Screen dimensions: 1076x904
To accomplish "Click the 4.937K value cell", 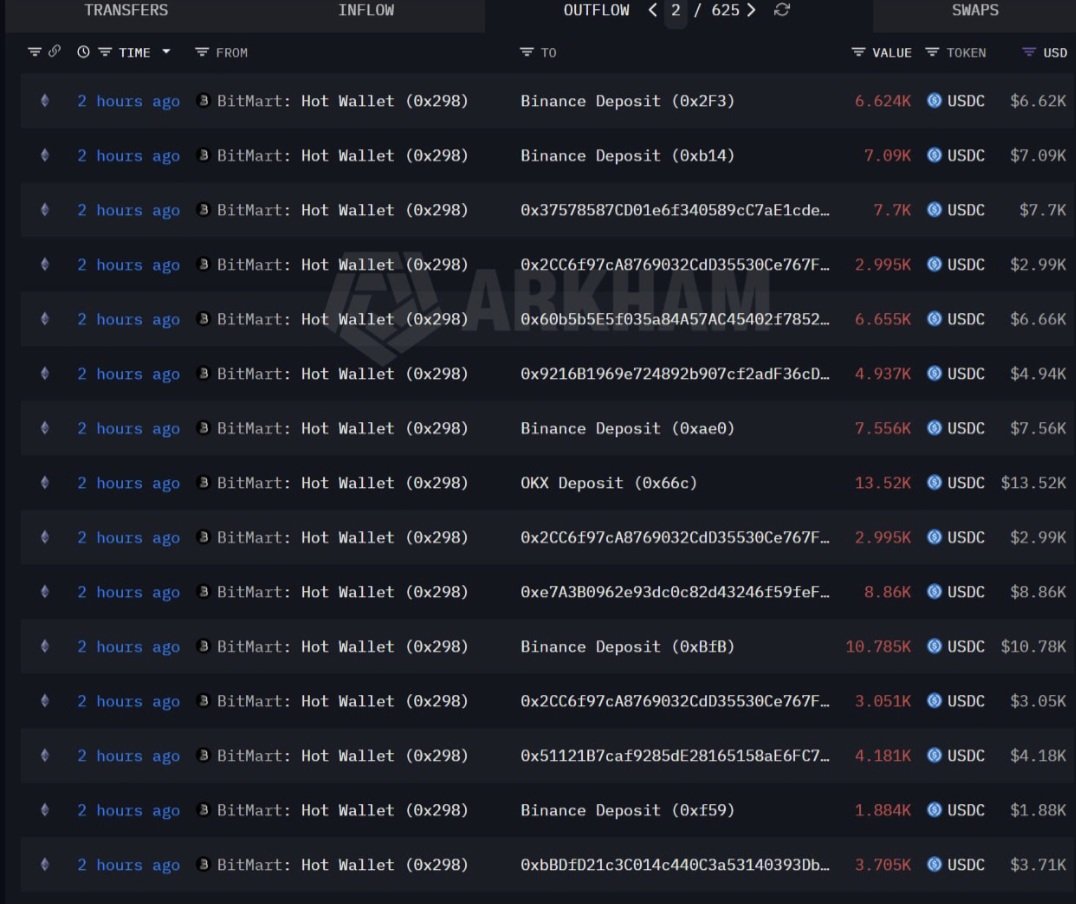I will coord(882,374).
